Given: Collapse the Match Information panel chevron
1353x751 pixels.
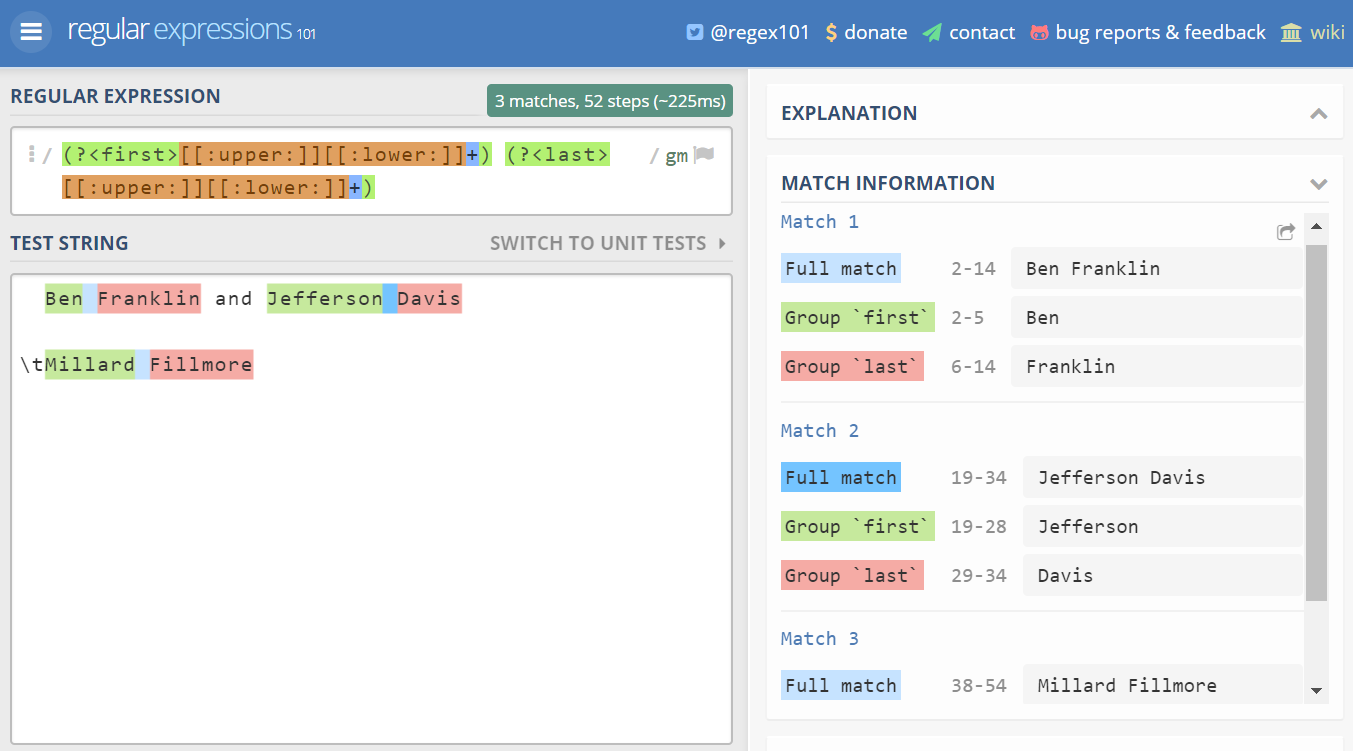Looking at the screenshot, I should [x=1318, y=184].
